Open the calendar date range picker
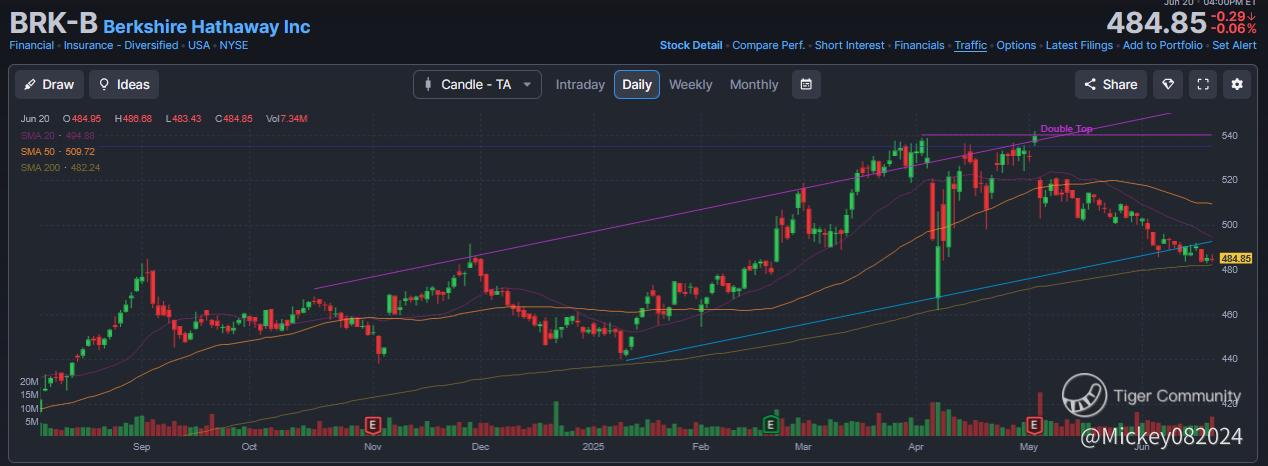The height and width of the screenshot is (466, 1268). (x=806, y=84)
